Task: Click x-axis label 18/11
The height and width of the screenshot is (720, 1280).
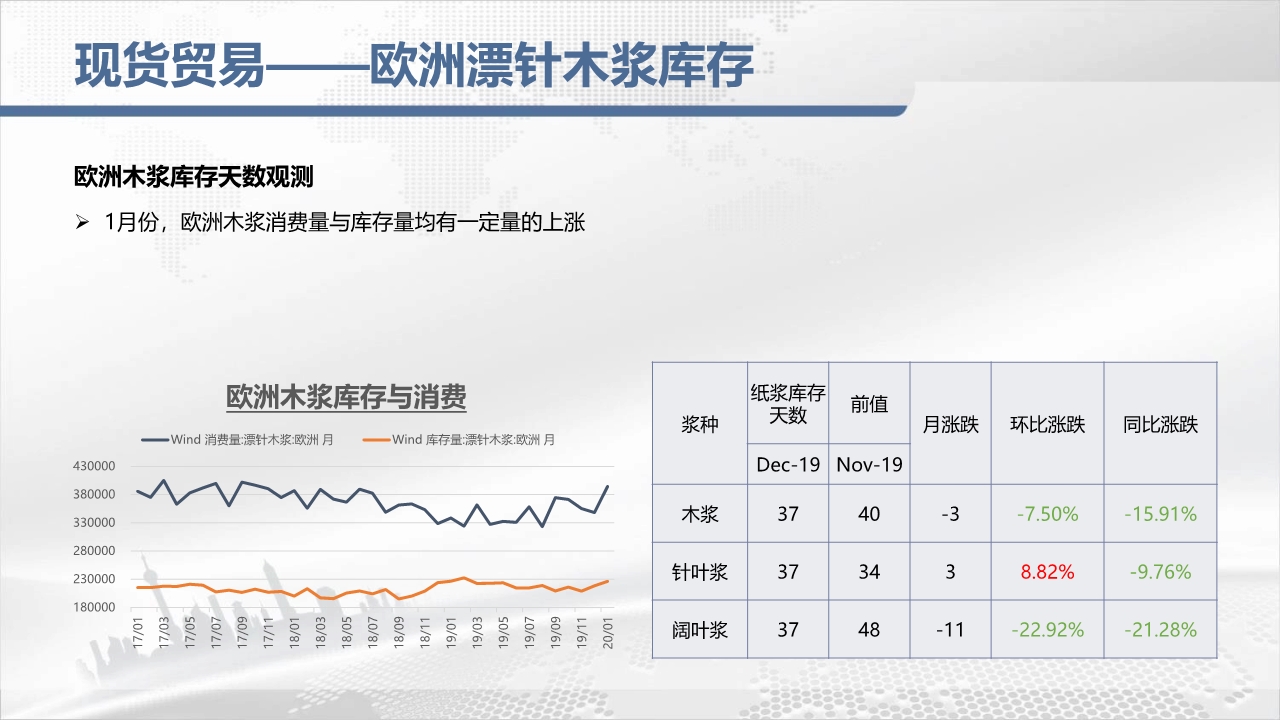Action: pyautogui.click(x=425, y=634)
